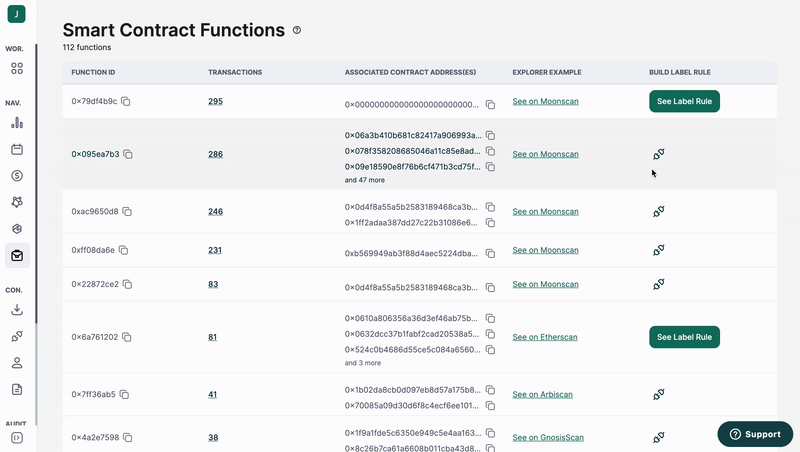This screenshot has width=800, height=452.
Task: Open the download import icon in sidebar
Action: coord(17,310)
